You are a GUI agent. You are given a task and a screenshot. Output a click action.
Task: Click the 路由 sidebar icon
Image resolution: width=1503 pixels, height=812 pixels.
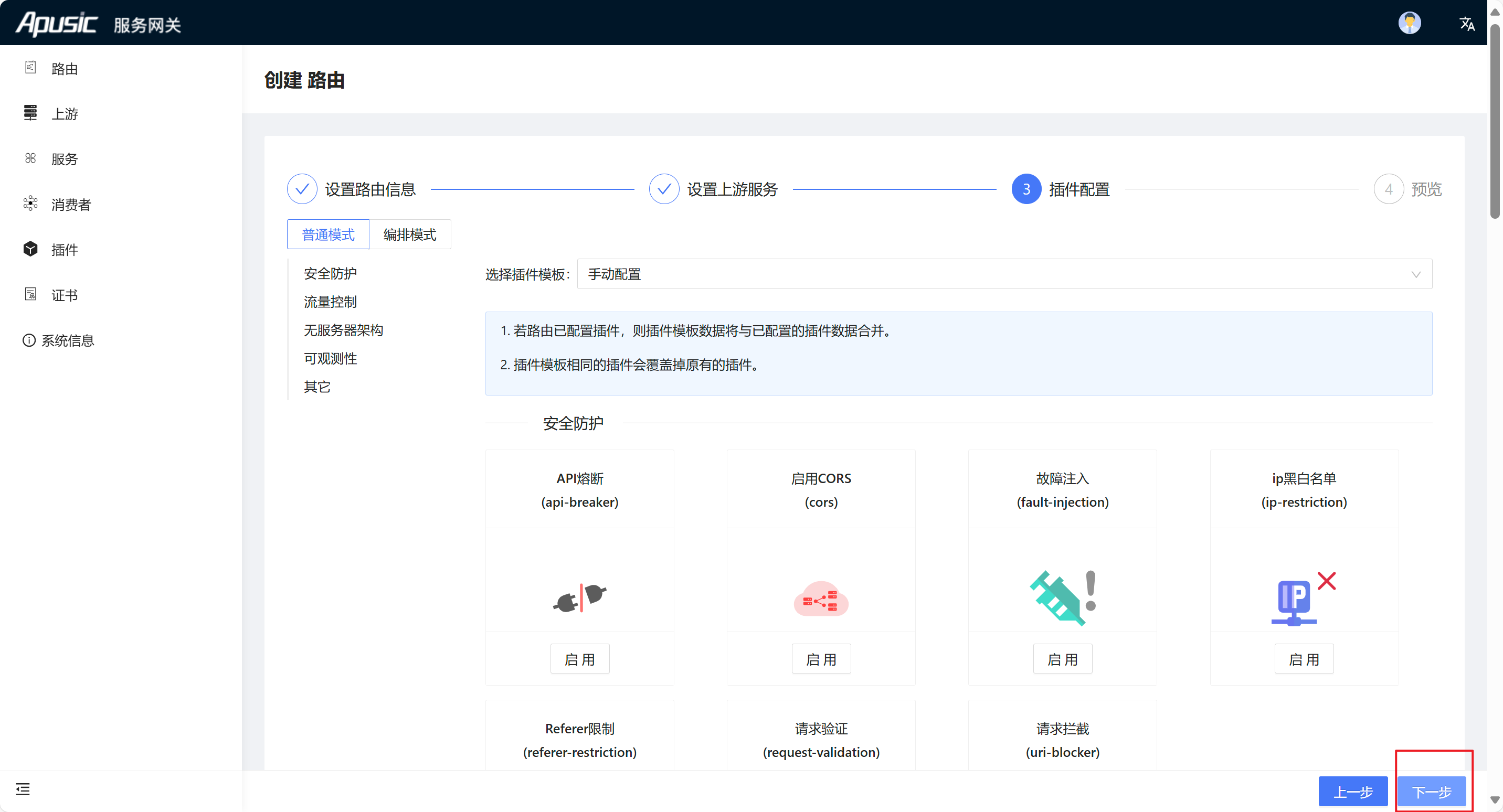(30, 68)
